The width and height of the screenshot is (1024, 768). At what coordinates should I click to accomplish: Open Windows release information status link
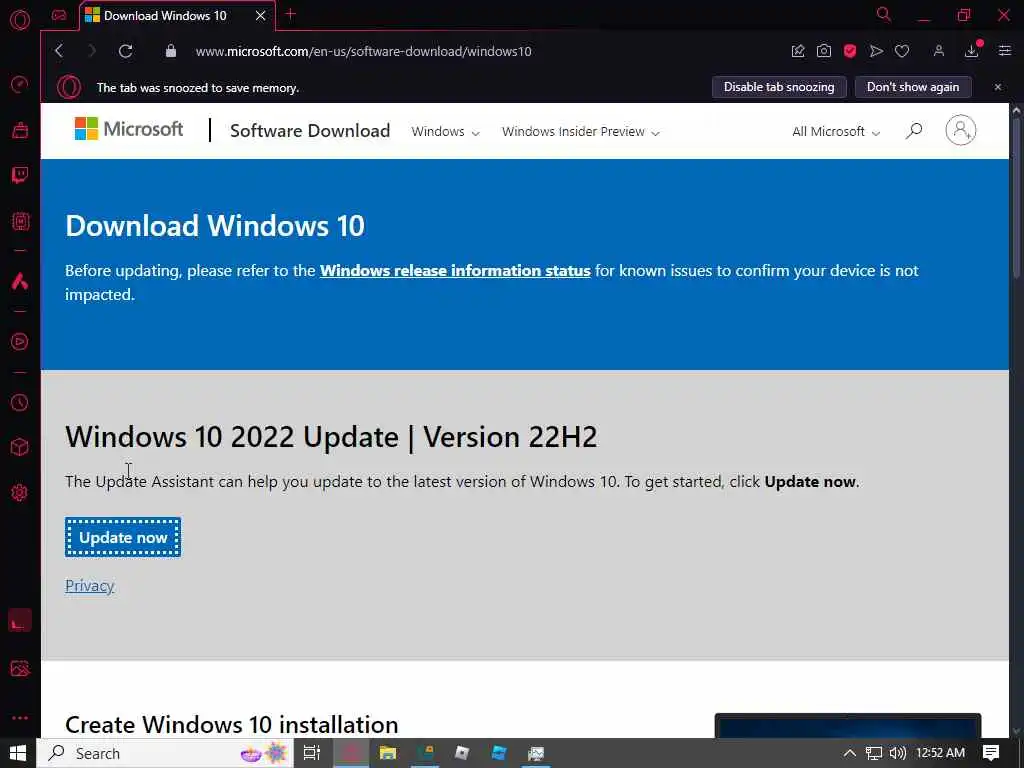tap(455, 270)
